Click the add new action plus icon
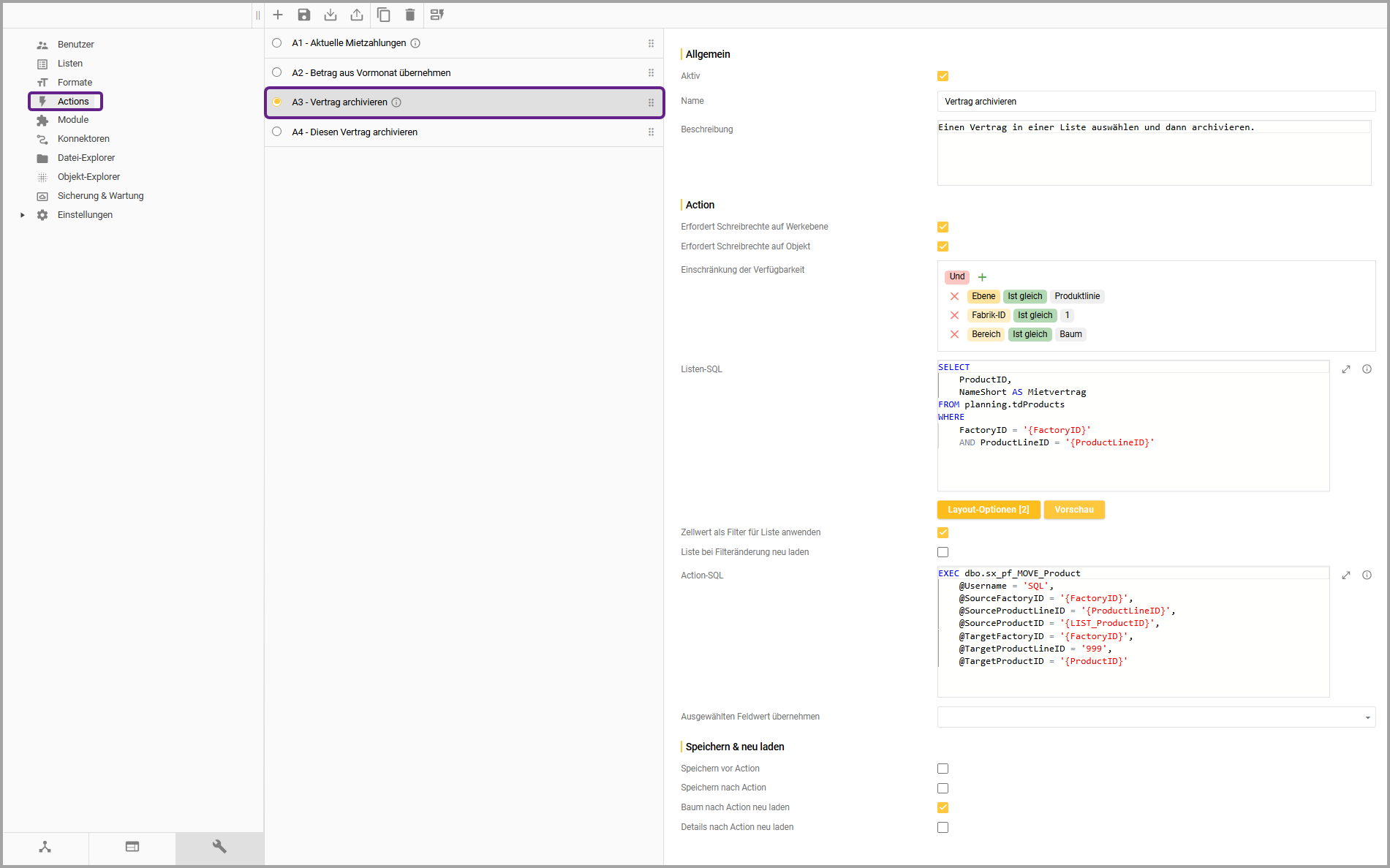1390x868 pixels. (x=278, y=15)
